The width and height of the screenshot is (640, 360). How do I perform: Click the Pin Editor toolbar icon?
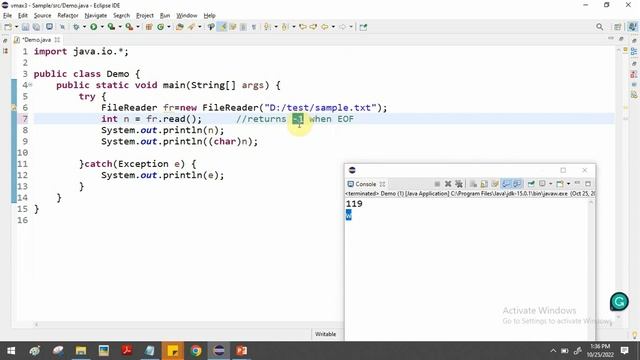(x=363, y=27)
